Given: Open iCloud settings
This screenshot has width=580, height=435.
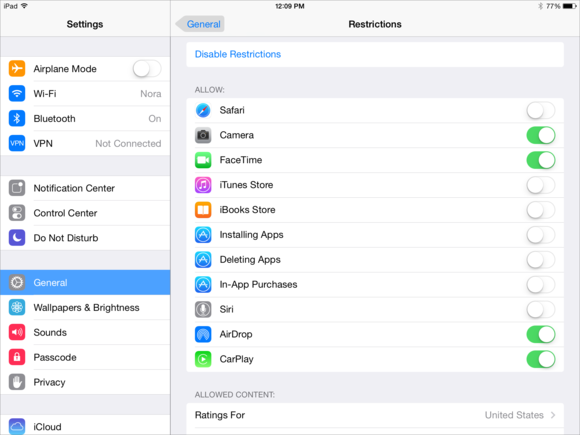Looking at the screenshot, I should (85, 425).
